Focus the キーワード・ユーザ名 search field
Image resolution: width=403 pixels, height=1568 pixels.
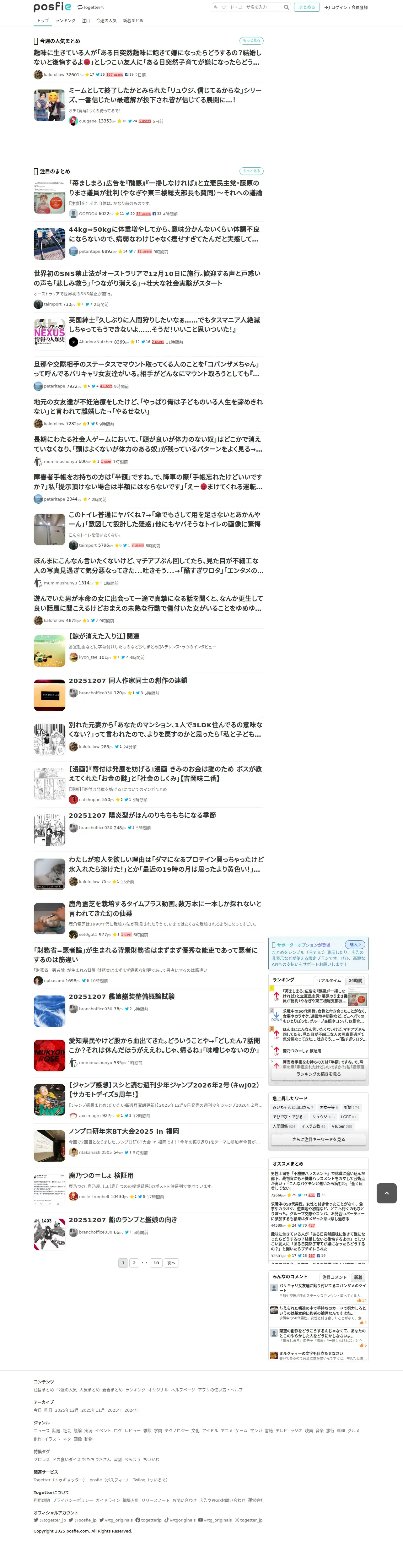247,7
